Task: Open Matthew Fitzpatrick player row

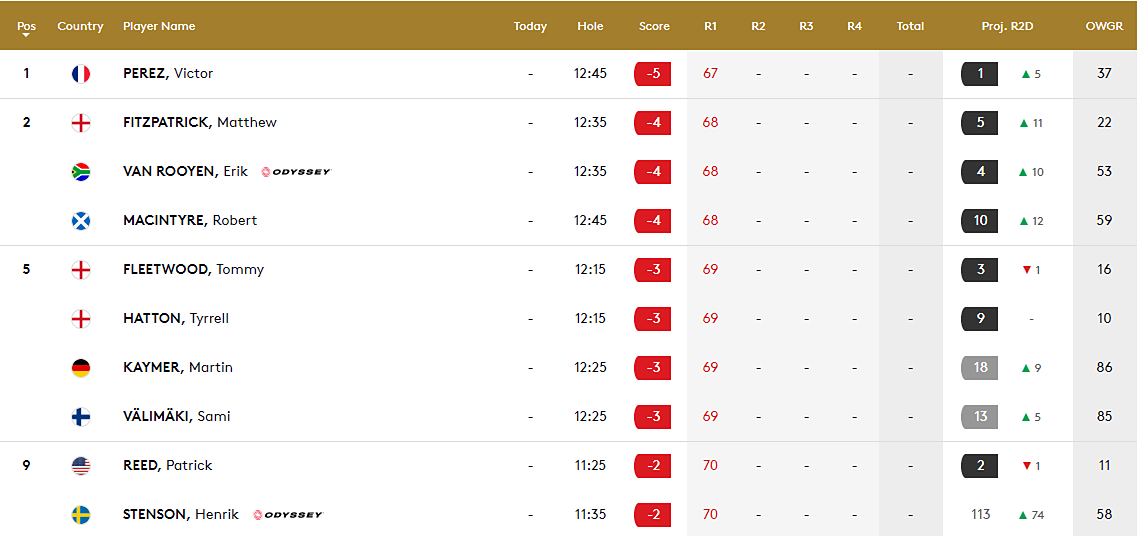Action: (200, 123)
